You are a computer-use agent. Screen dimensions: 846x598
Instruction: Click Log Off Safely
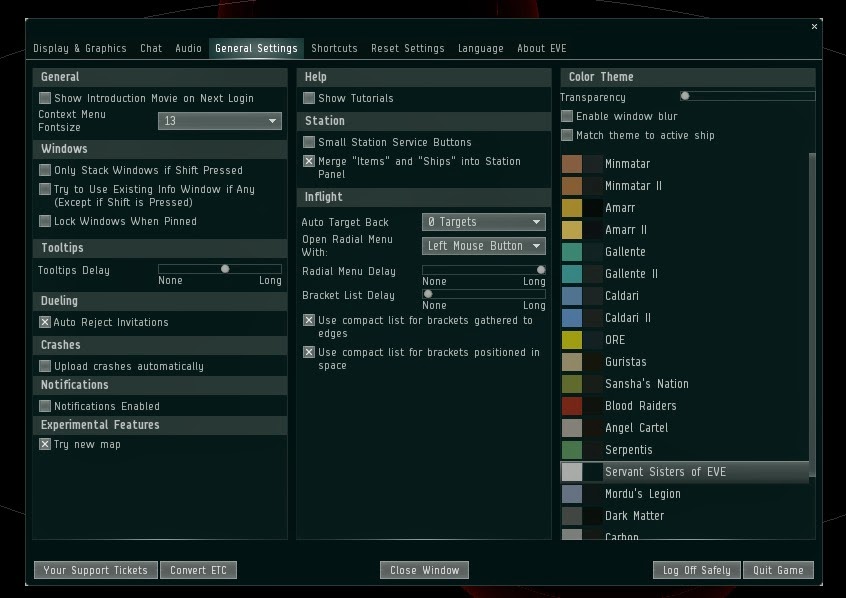697,570
